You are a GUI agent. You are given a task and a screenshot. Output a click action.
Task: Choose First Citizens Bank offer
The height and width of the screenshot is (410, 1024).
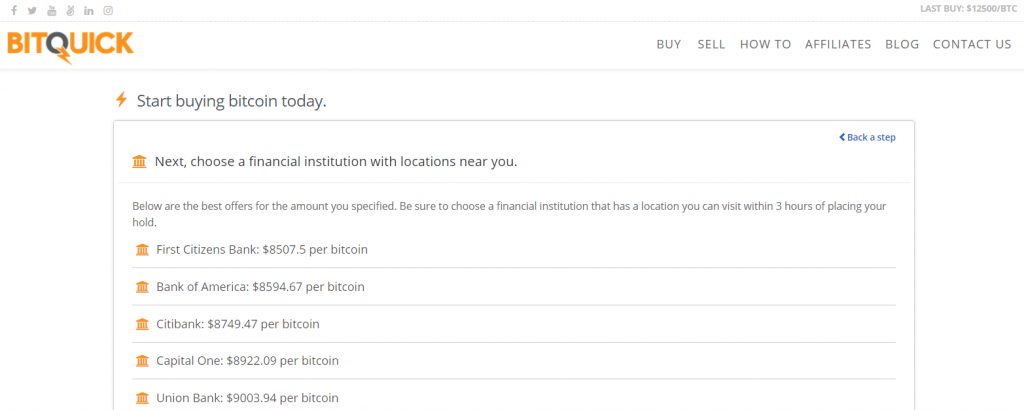tap(514, 249)
